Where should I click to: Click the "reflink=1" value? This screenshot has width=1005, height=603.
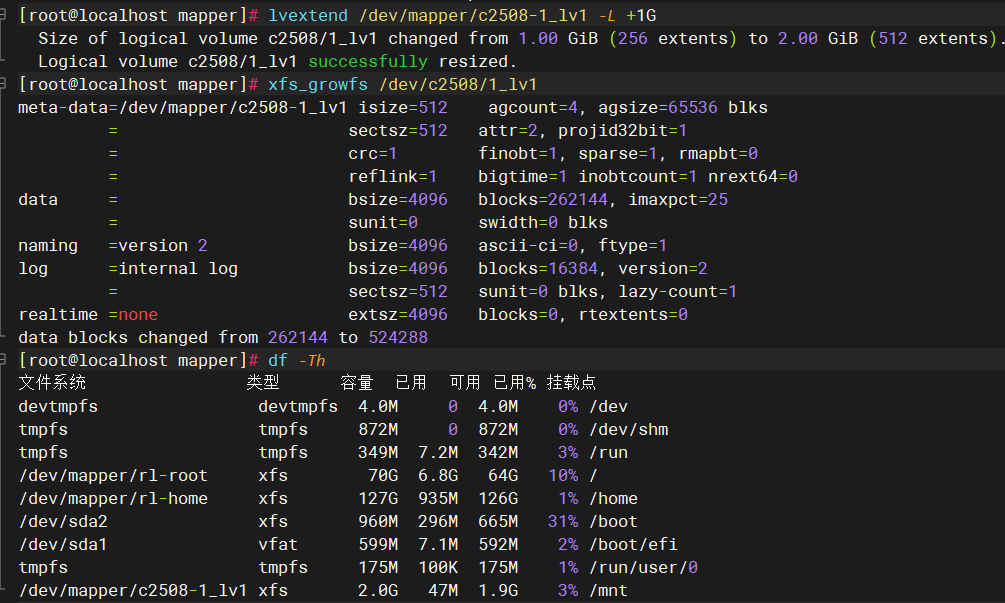392,177
